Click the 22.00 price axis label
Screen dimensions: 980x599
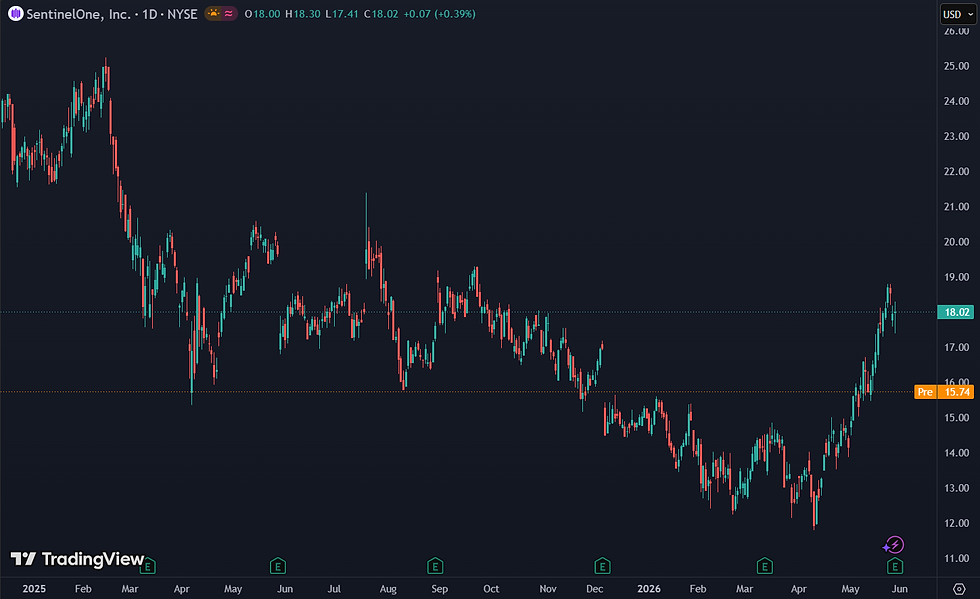[x=956, y=171]
